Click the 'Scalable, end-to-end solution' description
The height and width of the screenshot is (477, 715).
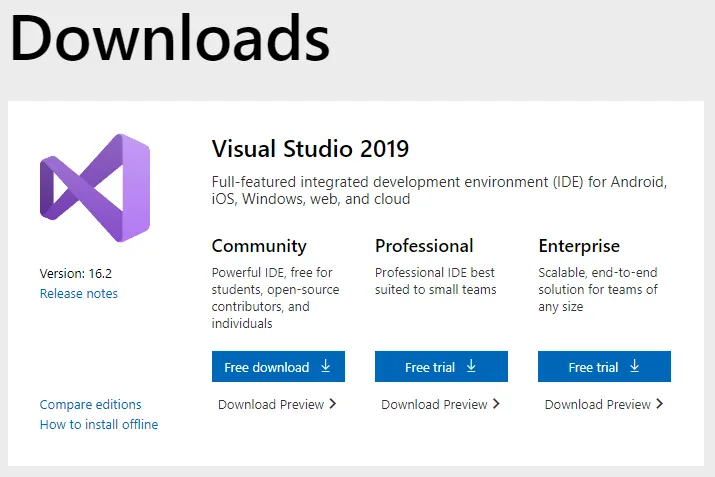(x=598, y=290)
